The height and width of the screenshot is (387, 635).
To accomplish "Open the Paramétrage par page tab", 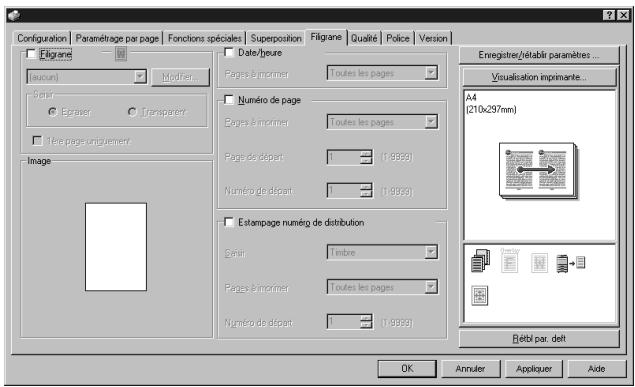I will coord(117,38).
